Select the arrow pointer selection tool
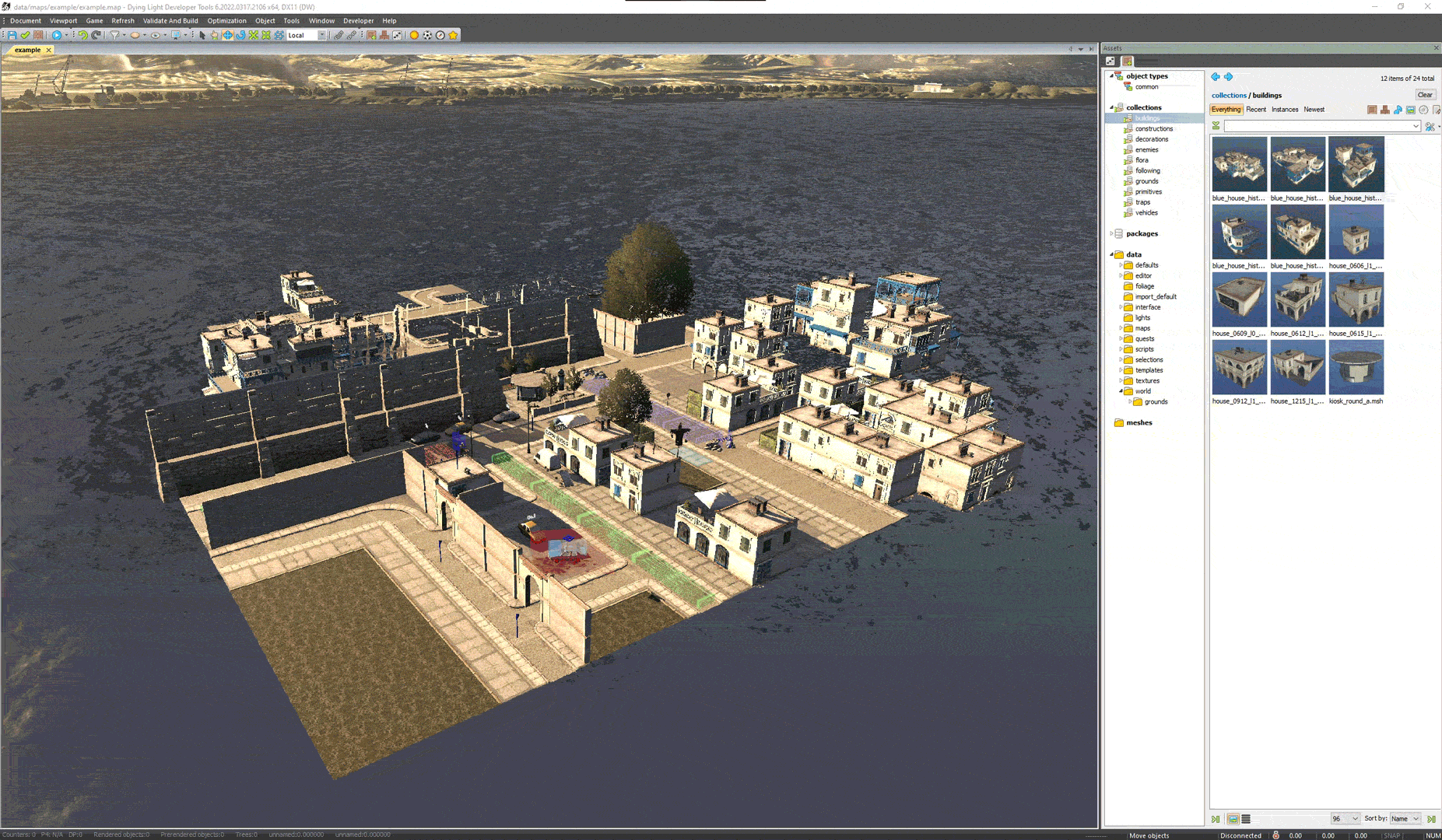1442x840 pixels. click(x=202, y=35)
